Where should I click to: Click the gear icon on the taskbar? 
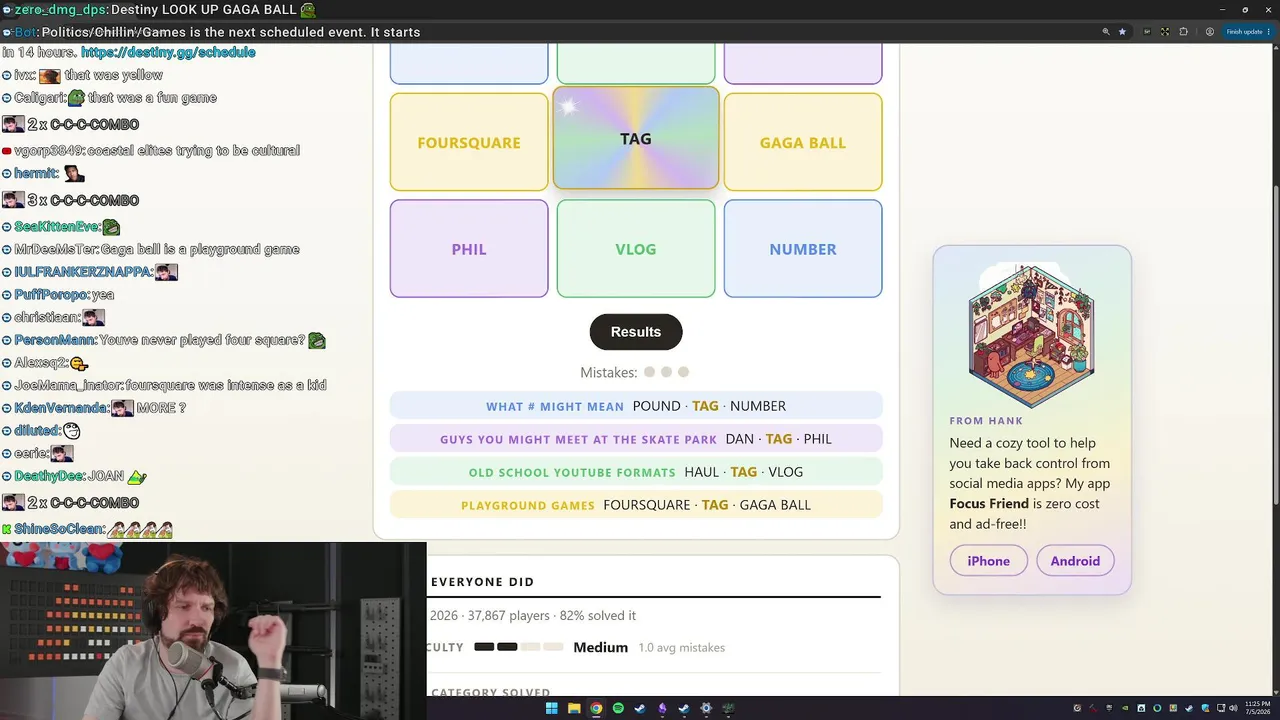[706, 708]
